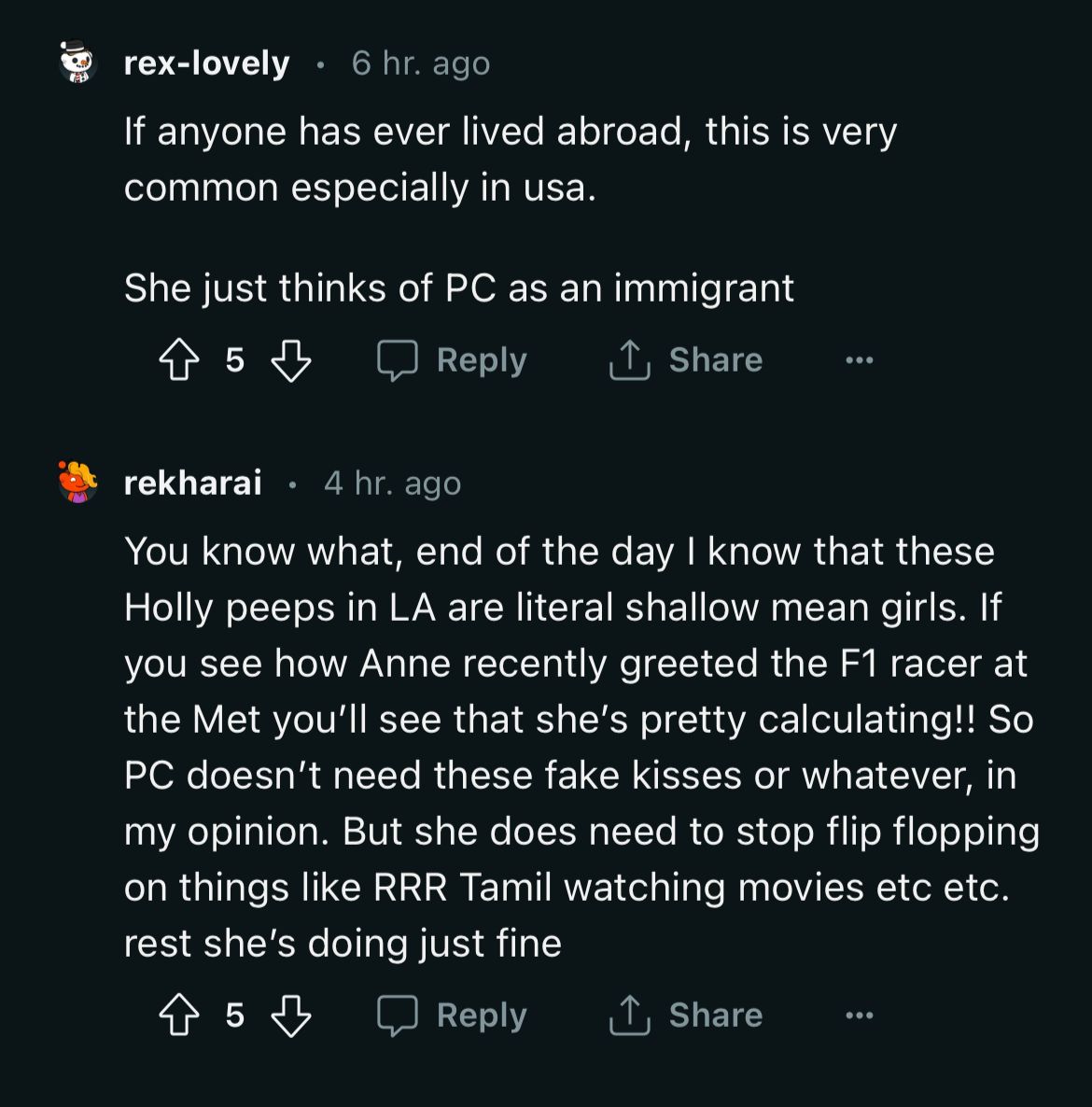This screenshot has width=1092, height=1107.
Task: Downvote rekharai's comment
Action: 290,1016
